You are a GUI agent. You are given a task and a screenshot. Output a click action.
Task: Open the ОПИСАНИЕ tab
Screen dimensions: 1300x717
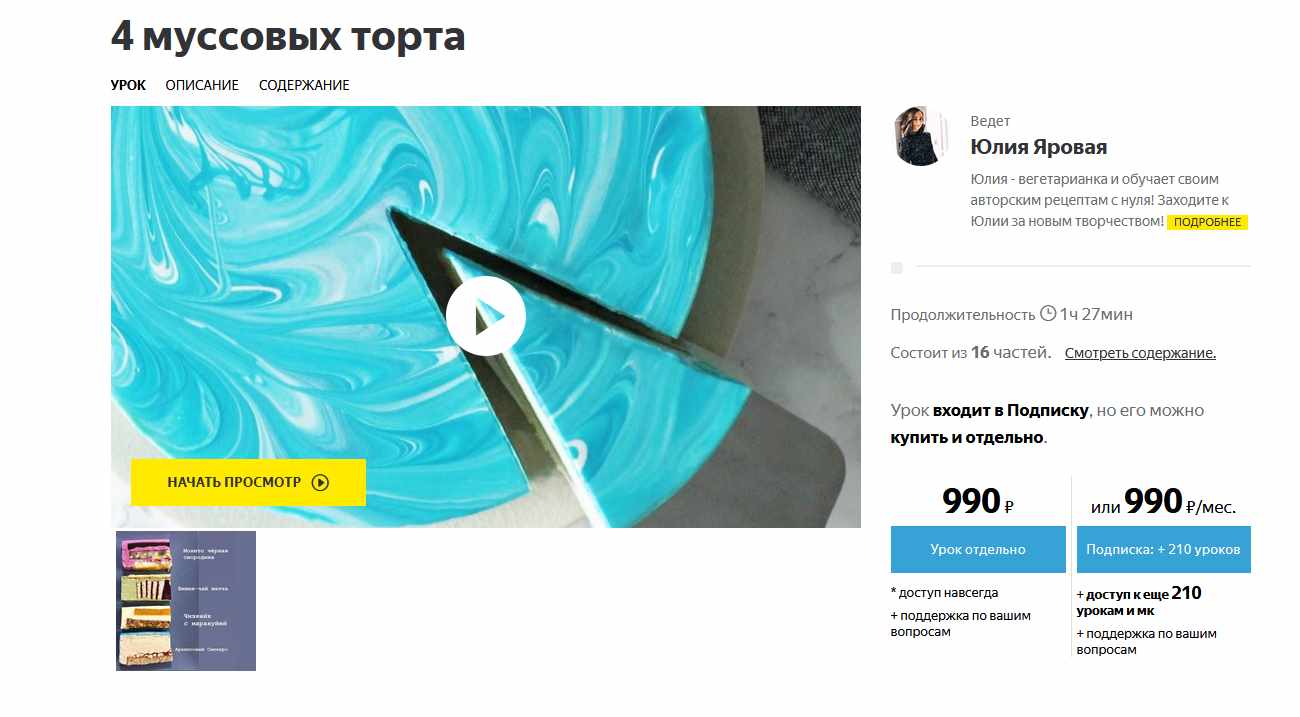(x=202, y=85)
